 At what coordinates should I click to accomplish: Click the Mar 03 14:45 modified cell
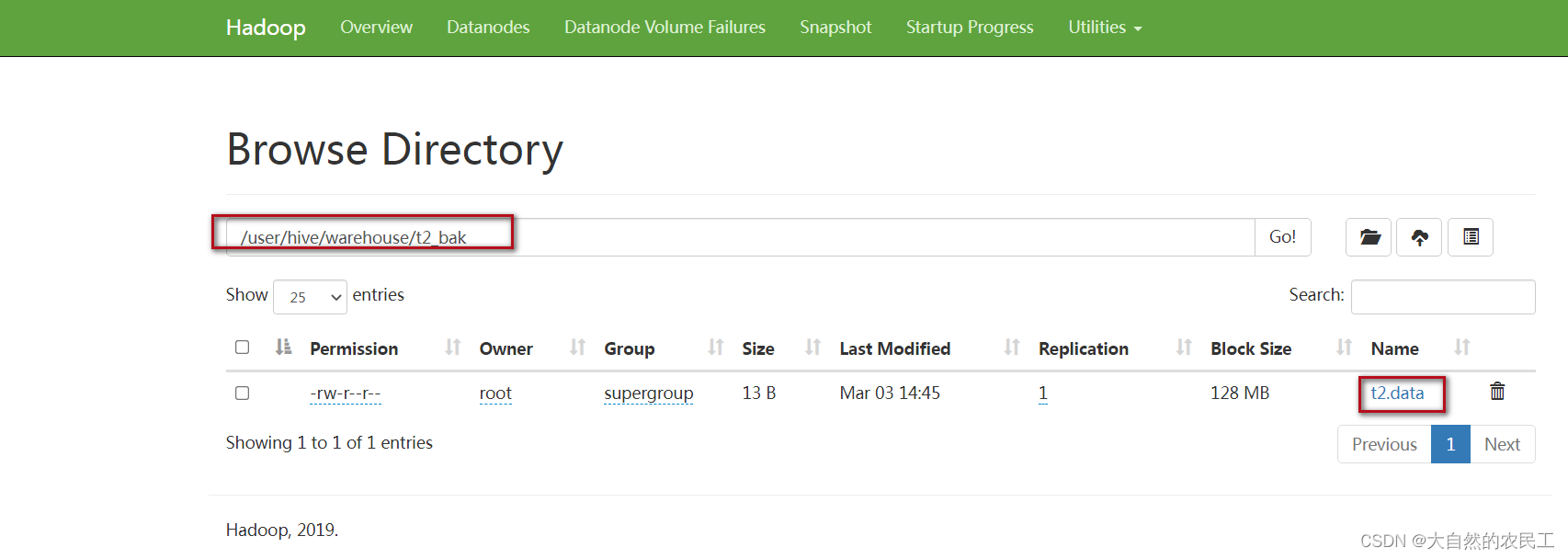tap(890, 393)
